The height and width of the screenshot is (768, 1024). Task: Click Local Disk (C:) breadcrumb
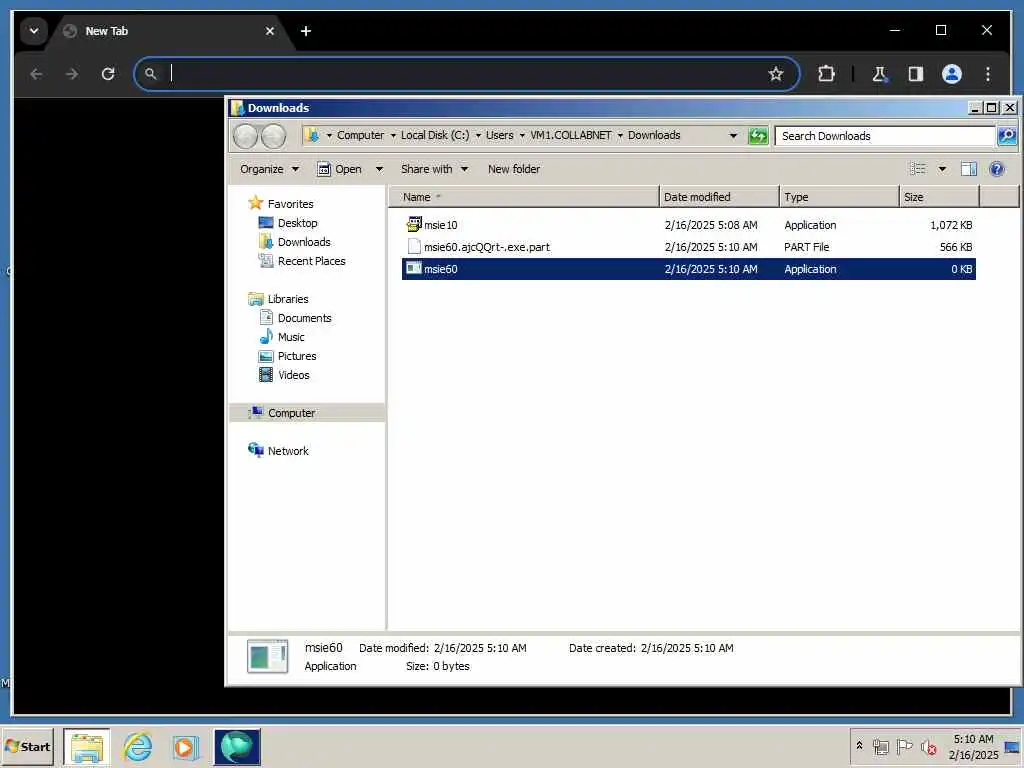click(x=435, y=135)
